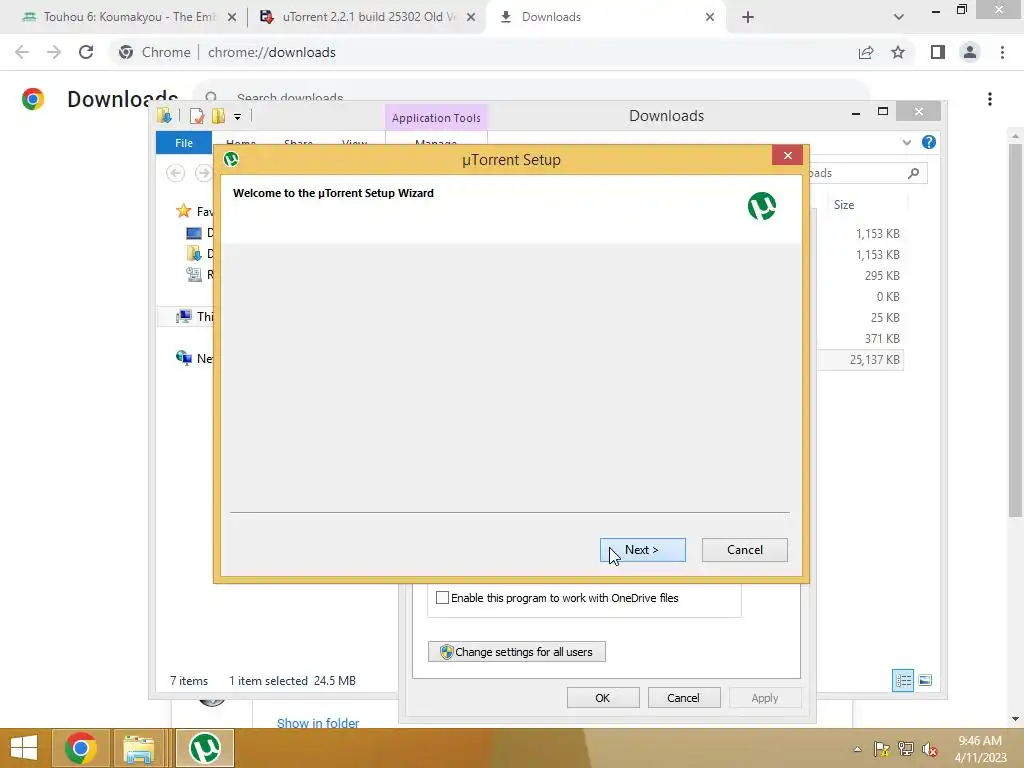
Task: Open Windows Start button
Action: [24, 748]
